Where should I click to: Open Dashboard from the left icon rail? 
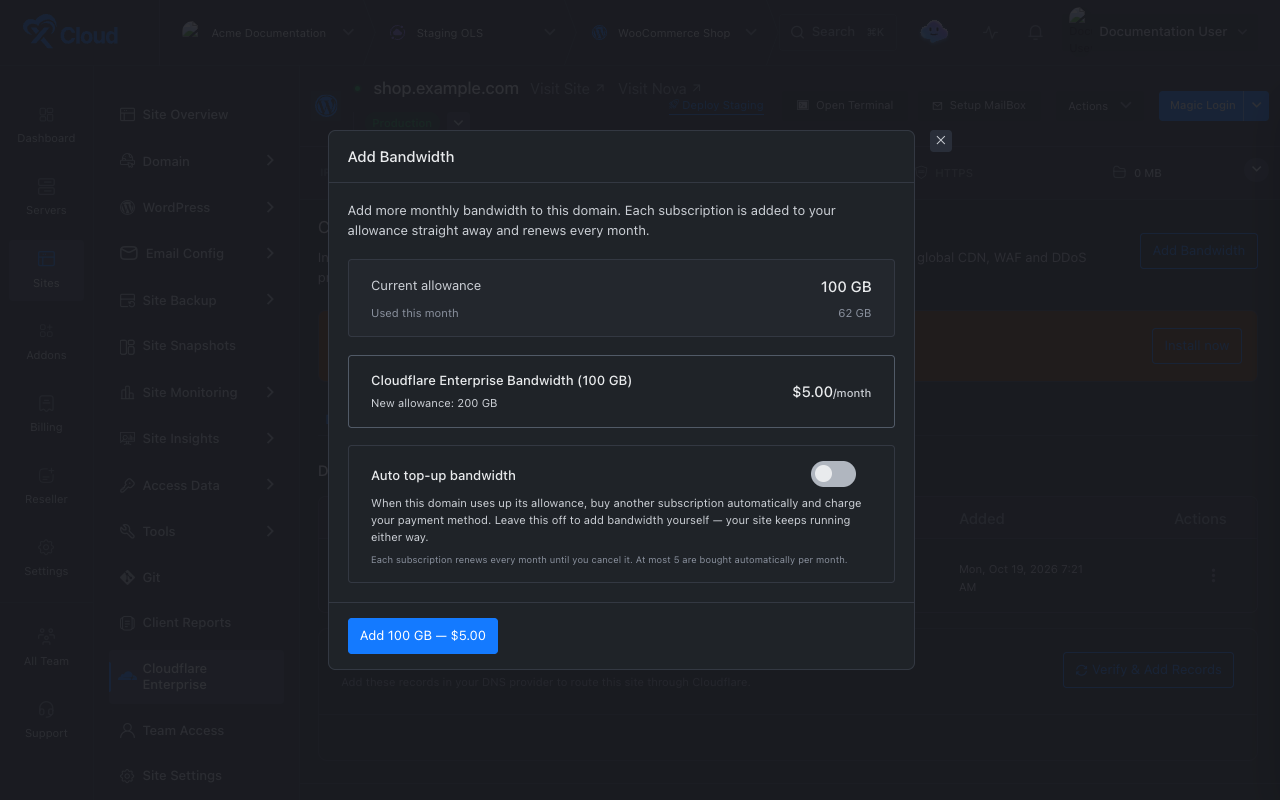tap(46, 125)
